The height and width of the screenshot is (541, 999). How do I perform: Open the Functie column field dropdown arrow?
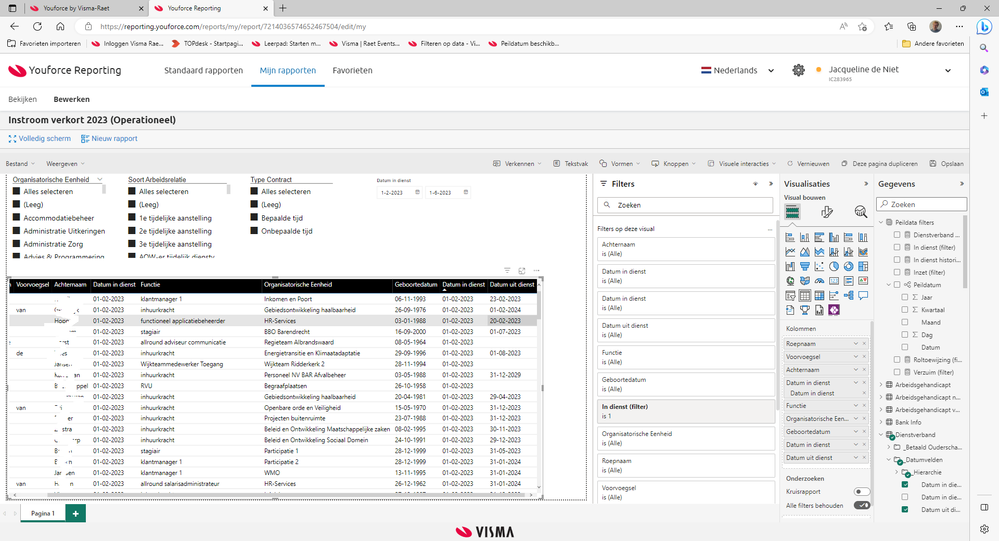(856, 406)
